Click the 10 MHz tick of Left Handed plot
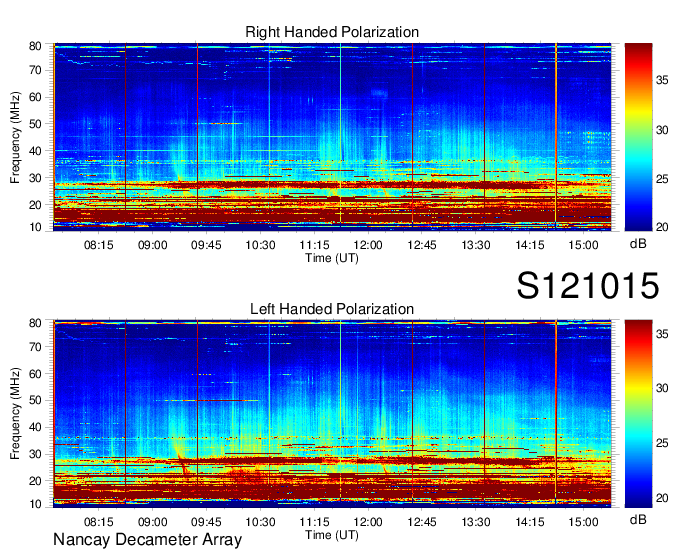The width and height of the screenshot is (680, 552). click(x=35, y=504)
